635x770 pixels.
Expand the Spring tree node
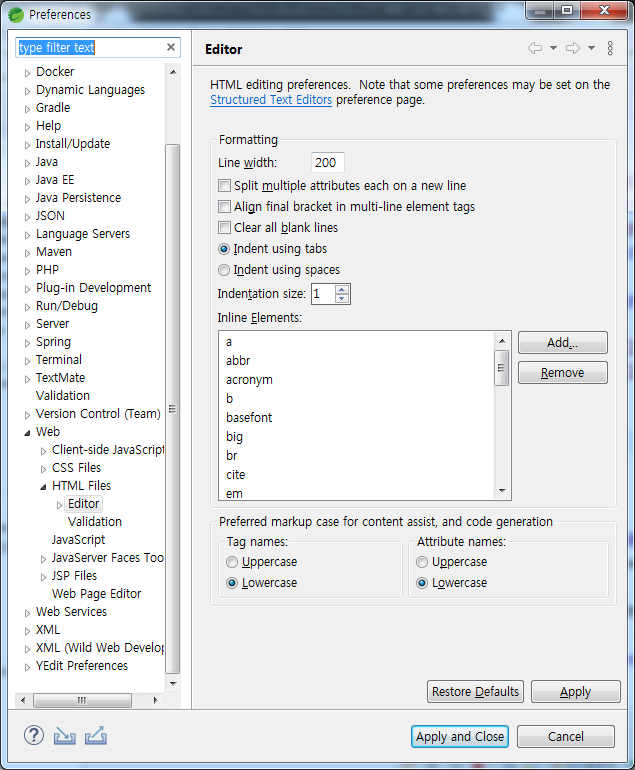tap(28, 343)
